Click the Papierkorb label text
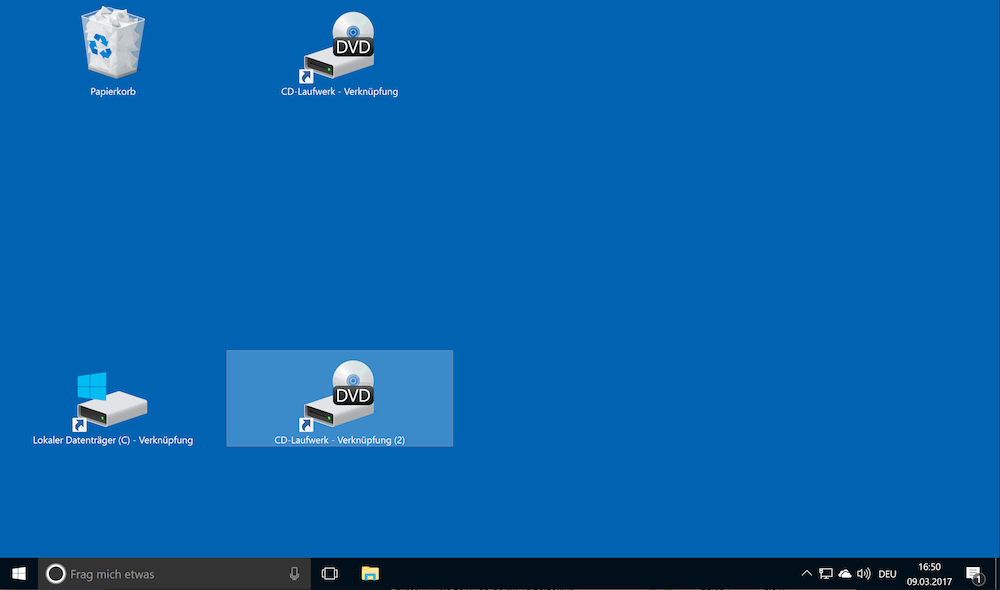The image size is (1000, 590). tap(113, 91)
